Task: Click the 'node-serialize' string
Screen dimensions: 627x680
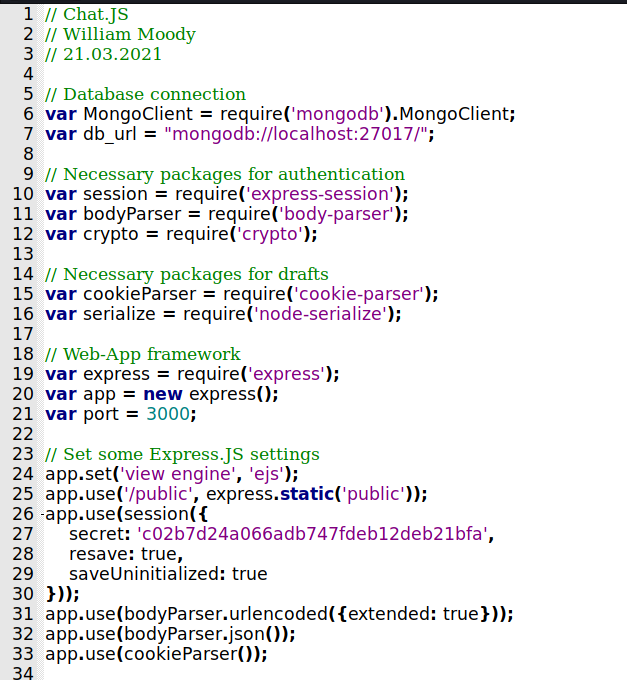Action: pos(320,314)
